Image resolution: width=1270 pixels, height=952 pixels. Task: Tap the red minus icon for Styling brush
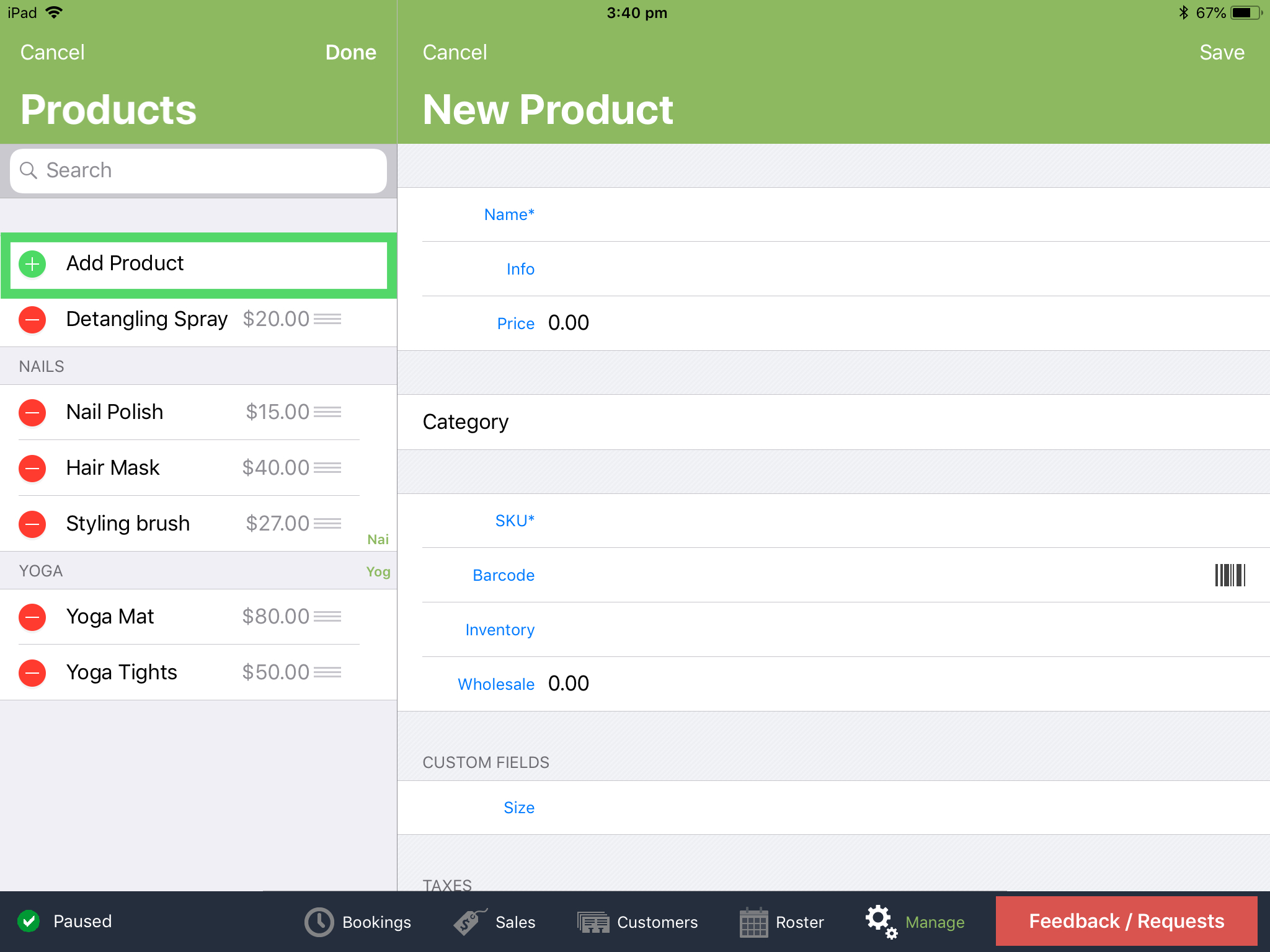click(32, 524)
